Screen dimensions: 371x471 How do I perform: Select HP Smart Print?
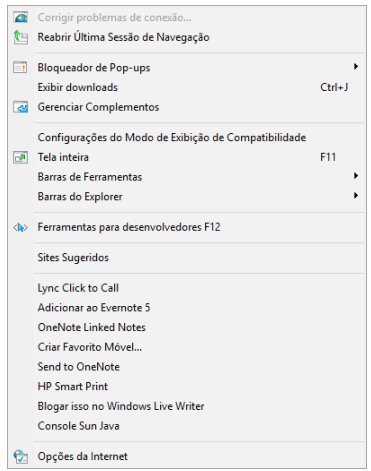(187, 386)
